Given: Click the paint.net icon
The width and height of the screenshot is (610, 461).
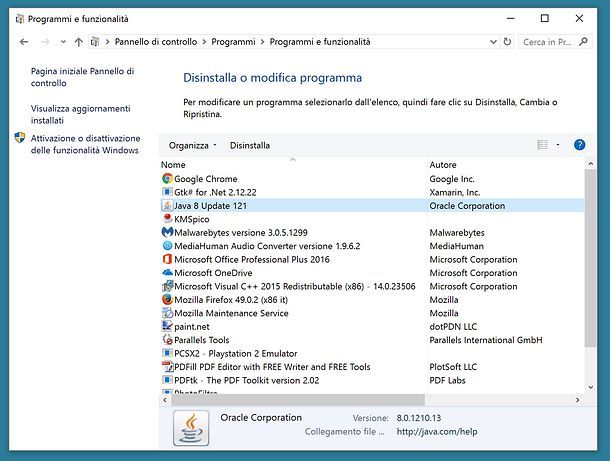Looking at the screenshot, I should 167,326.
